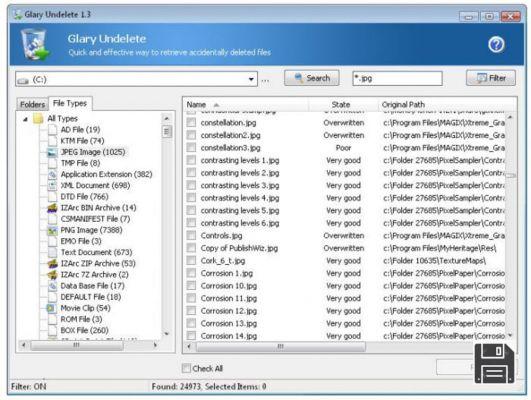The height and width of the screenshot is (400, 531).
Task: Sort by the Name column header
Action: tap(246, 105)
